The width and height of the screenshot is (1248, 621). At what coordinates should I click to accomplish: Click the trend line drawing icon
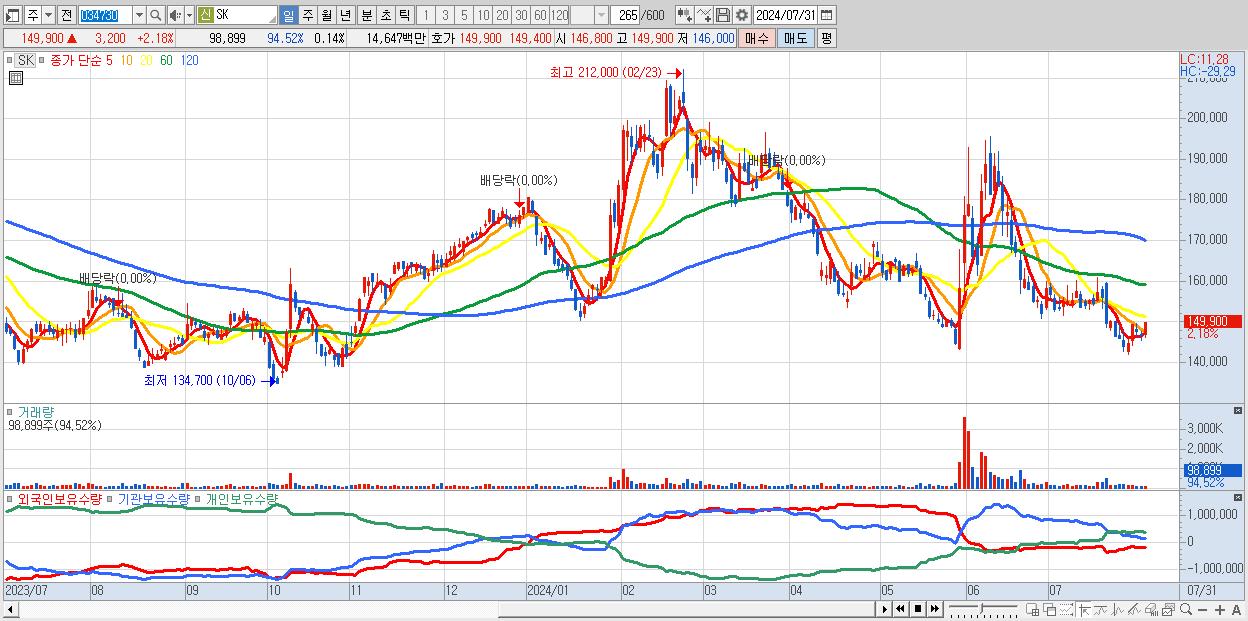(x=1101, y=610)
